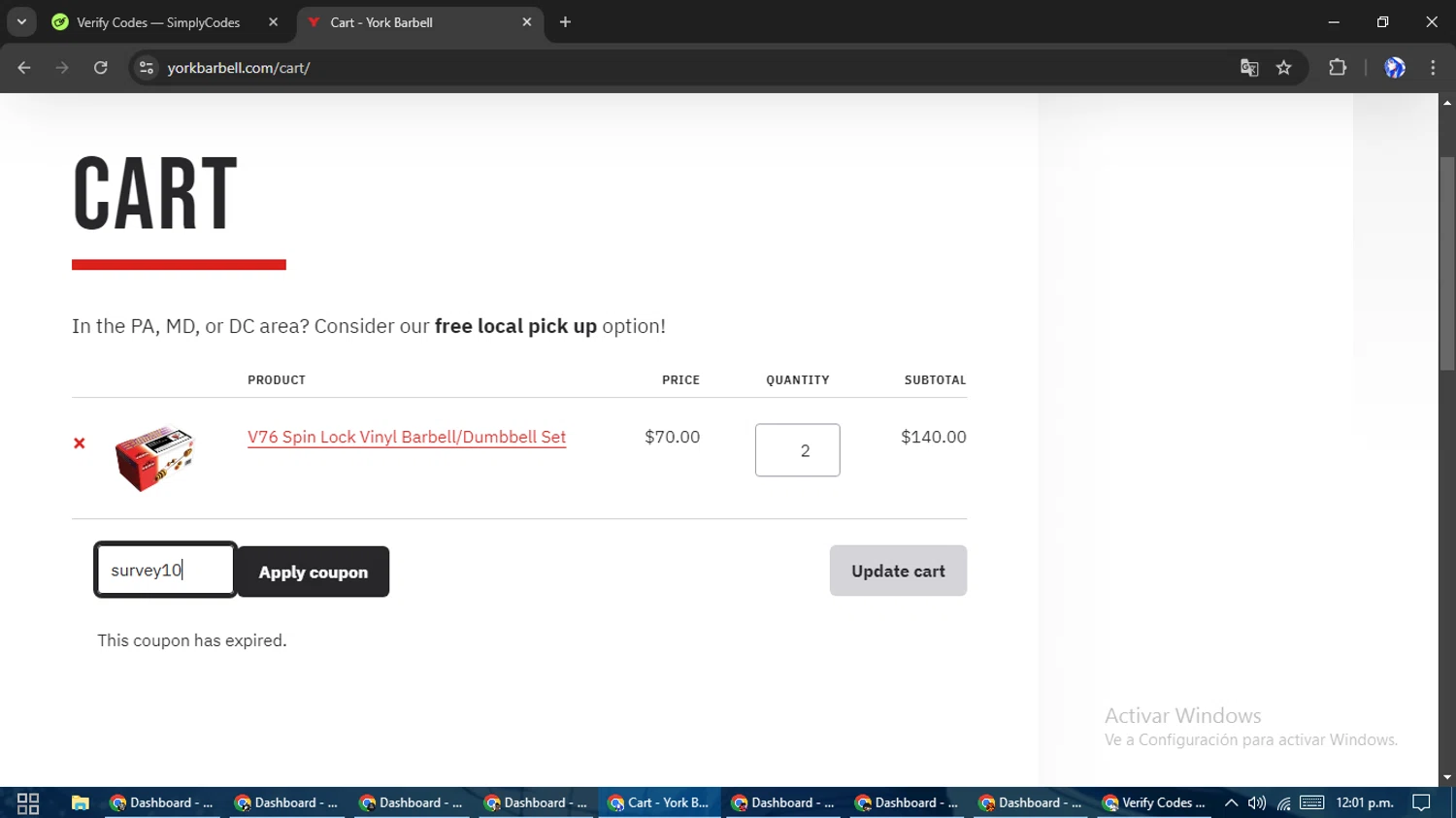Update the cart

point(898,571)
